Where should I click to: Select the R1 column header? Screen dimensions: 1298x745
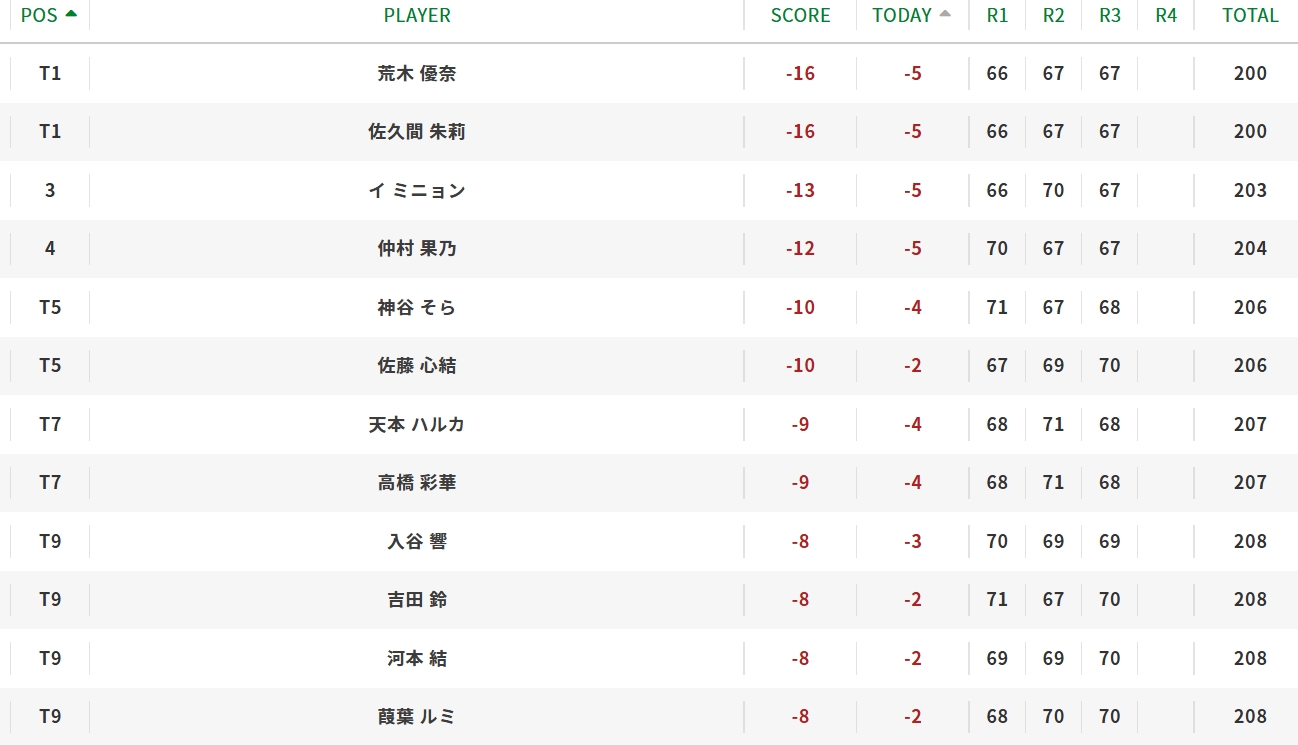pyautogui.click(x=997, y=15)
